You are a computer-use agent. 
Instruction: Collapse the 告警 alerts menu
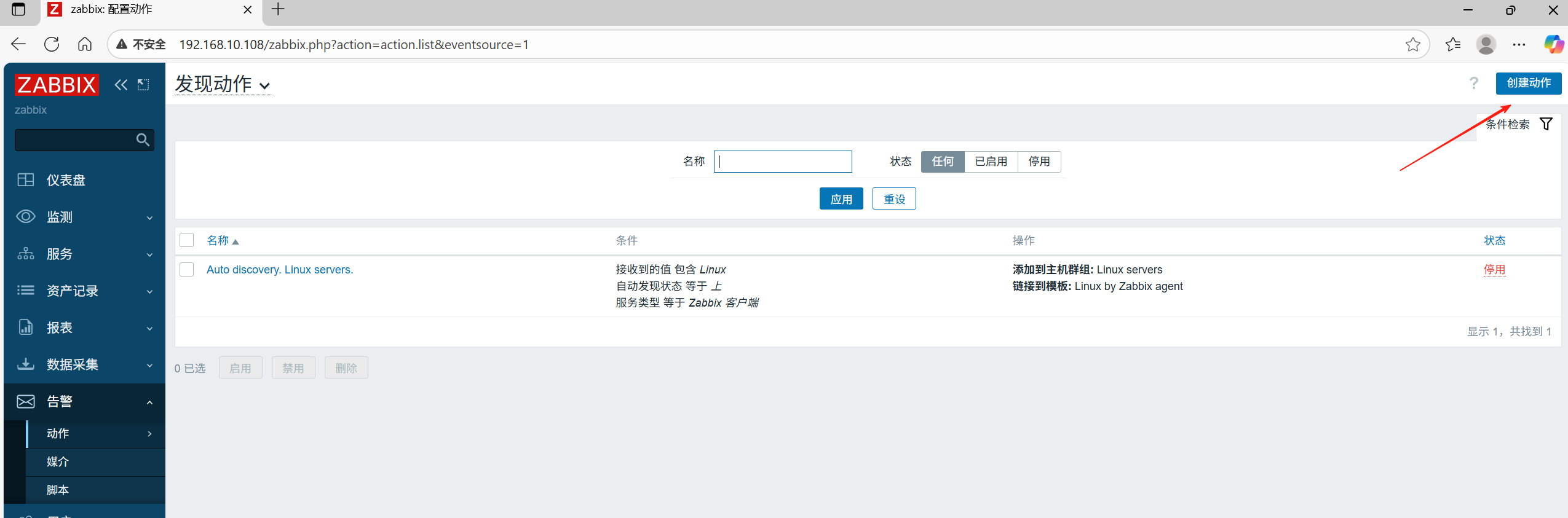point(84,401)
